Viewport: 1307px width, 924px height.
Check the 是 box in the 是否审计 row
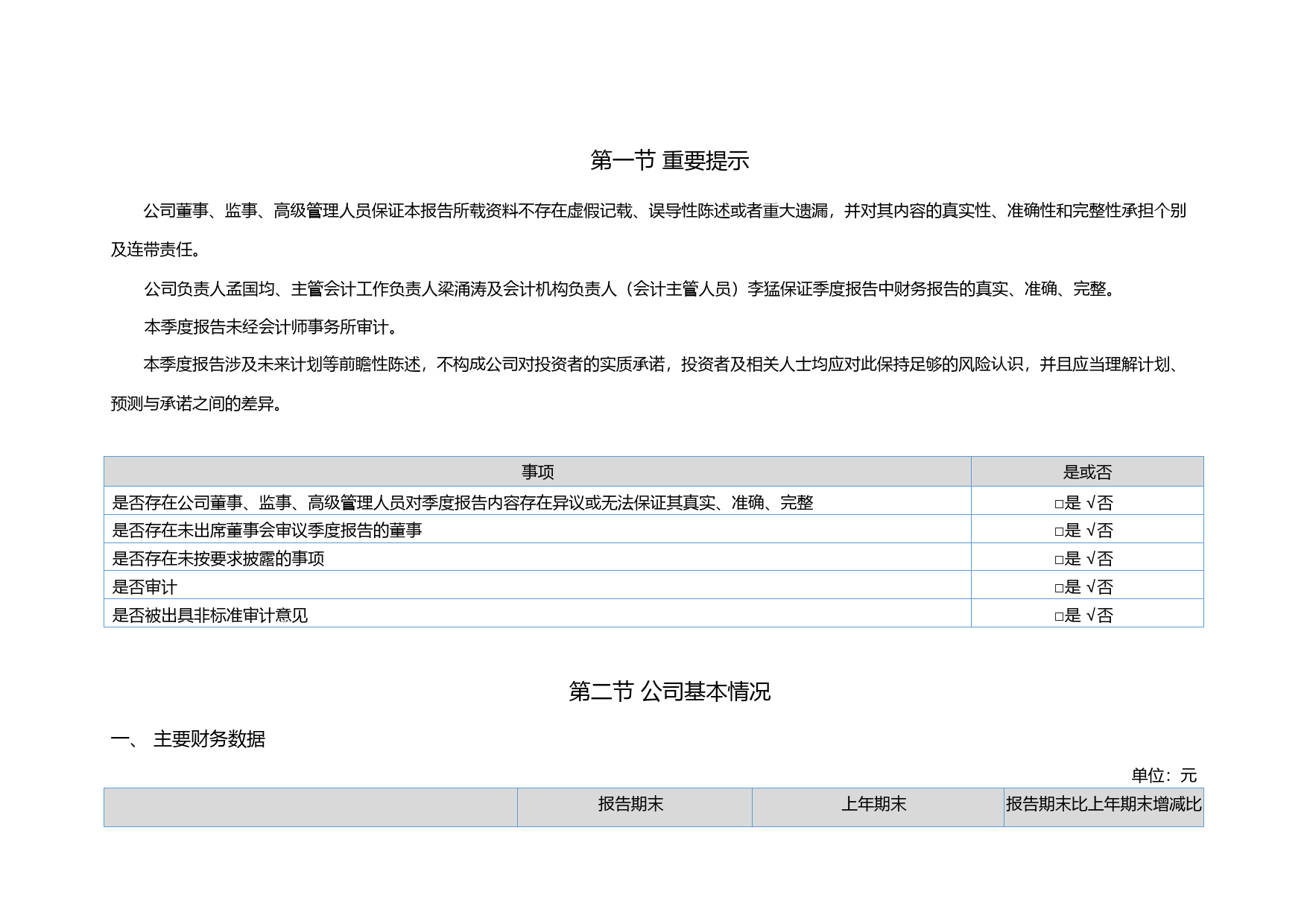click(x=1059, y=588)
